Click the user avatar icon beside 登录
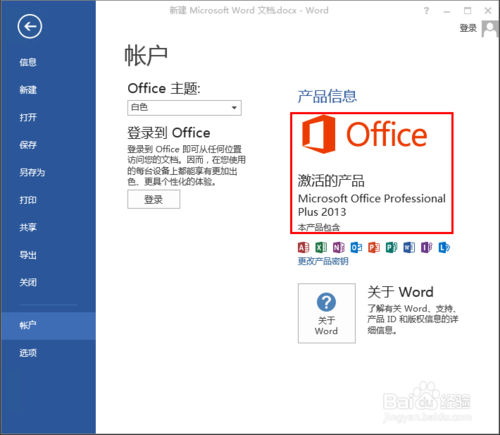This screenshot has height=435, width=500. click(x=490, y=29)
